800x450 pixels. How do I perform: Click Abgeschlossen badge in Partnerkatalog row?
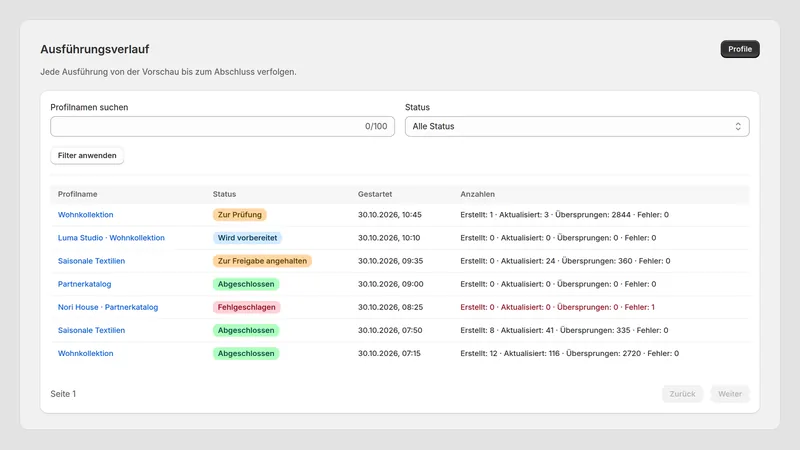pos(246,284)
